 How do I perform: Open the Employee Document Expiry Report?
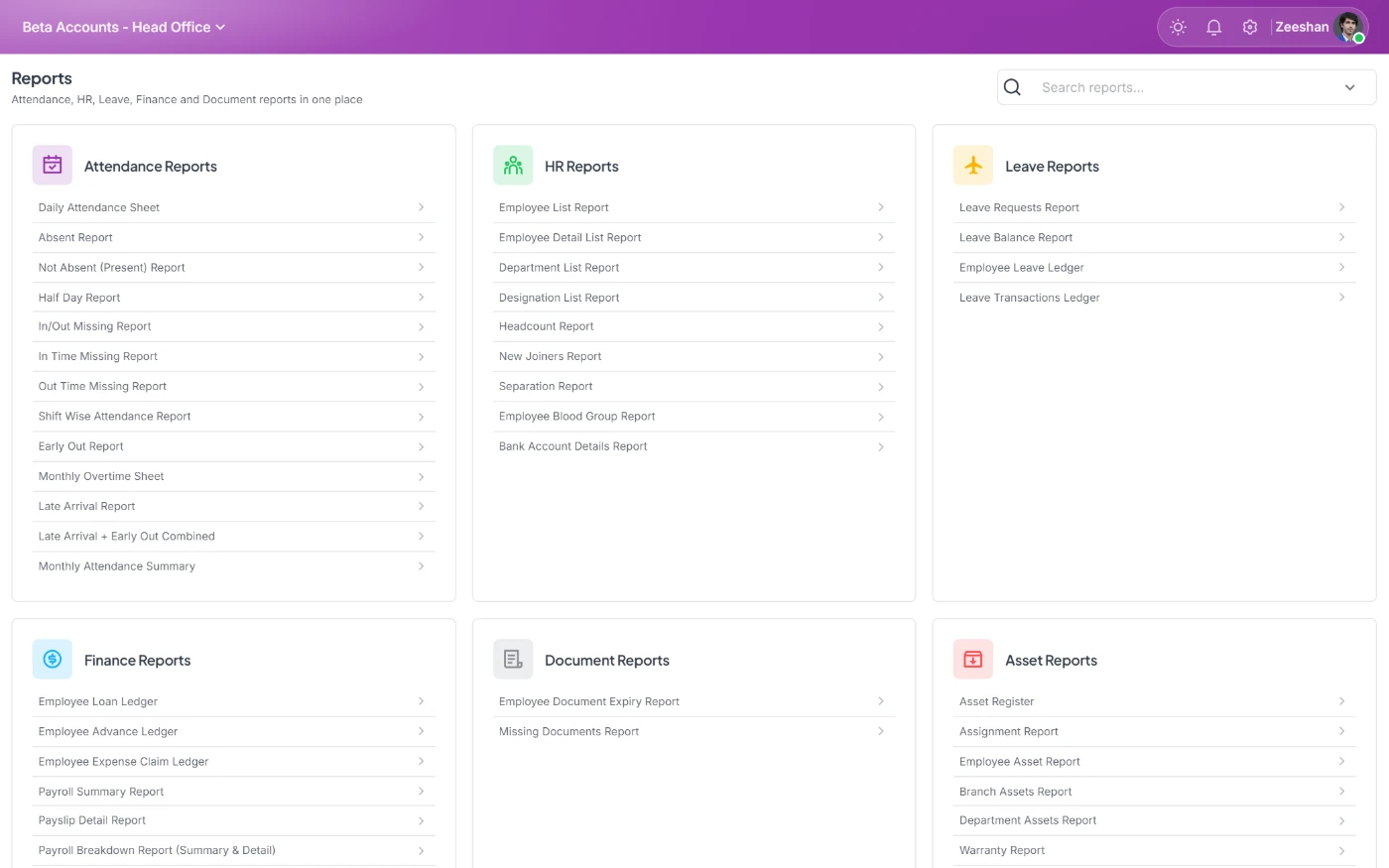tap(694, 701)
